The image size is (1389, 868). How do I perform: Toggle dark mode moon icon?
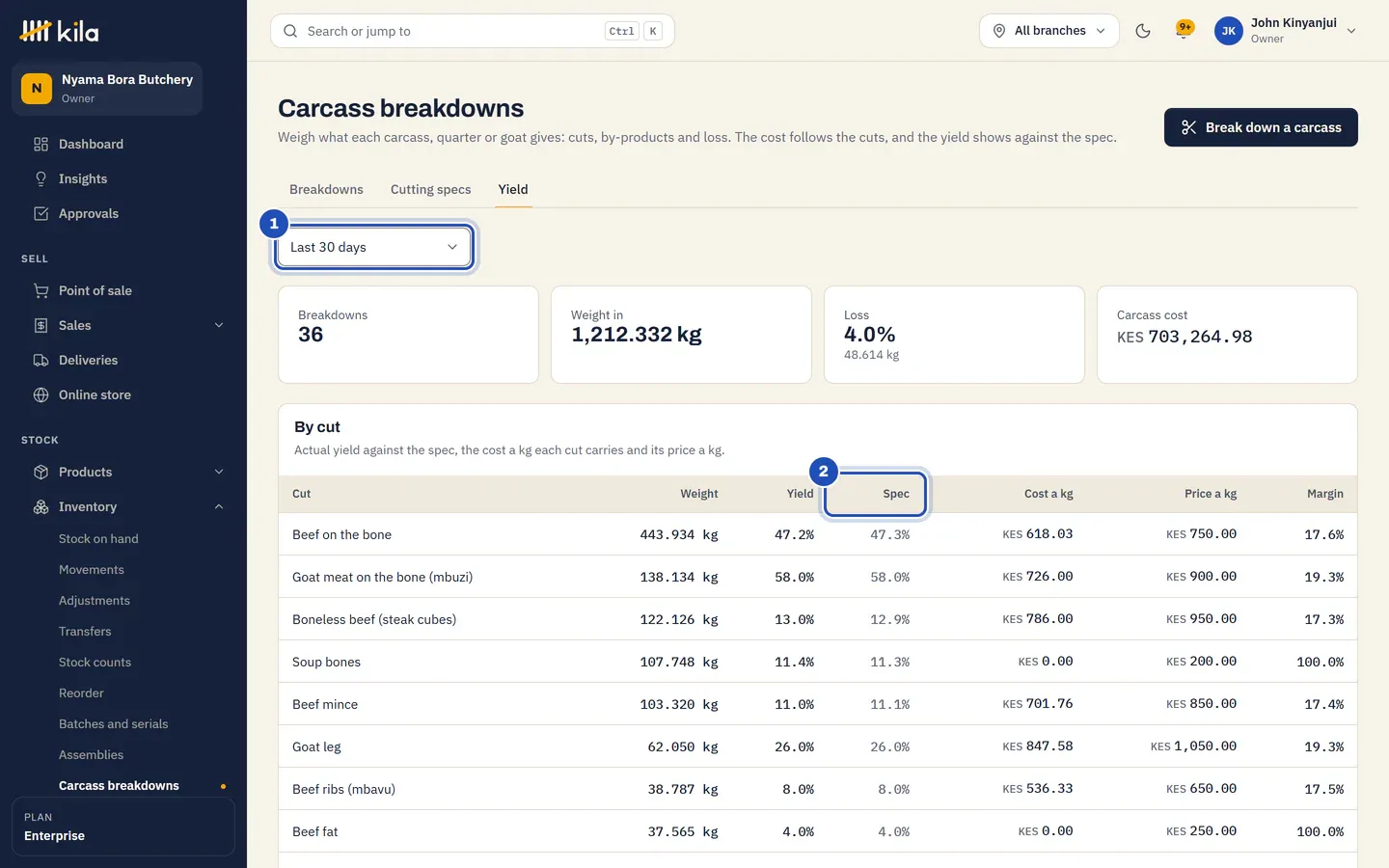[1143, 31]
